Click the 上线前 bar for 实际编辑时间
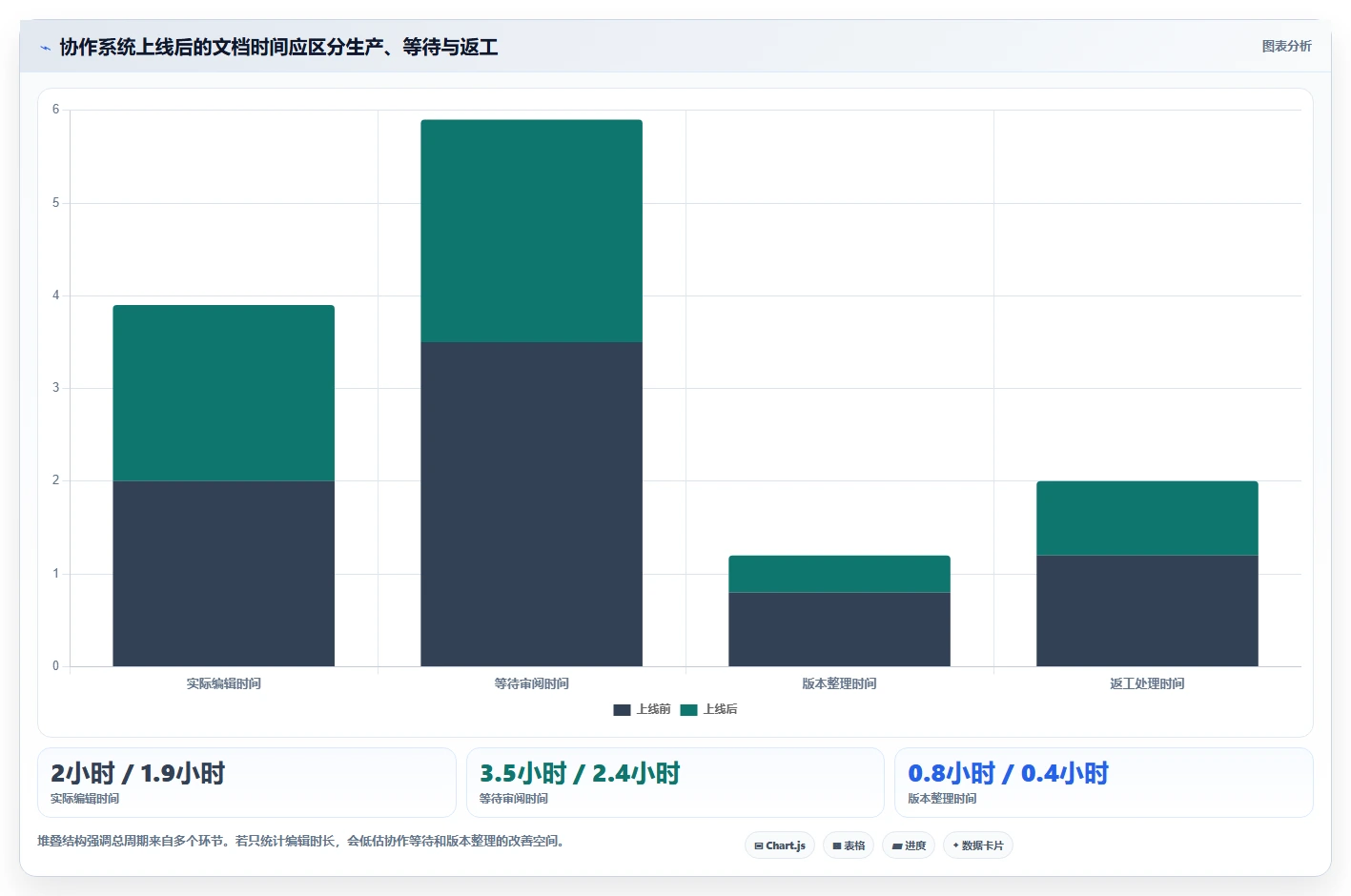1351x896 pixels. (224, 574)
